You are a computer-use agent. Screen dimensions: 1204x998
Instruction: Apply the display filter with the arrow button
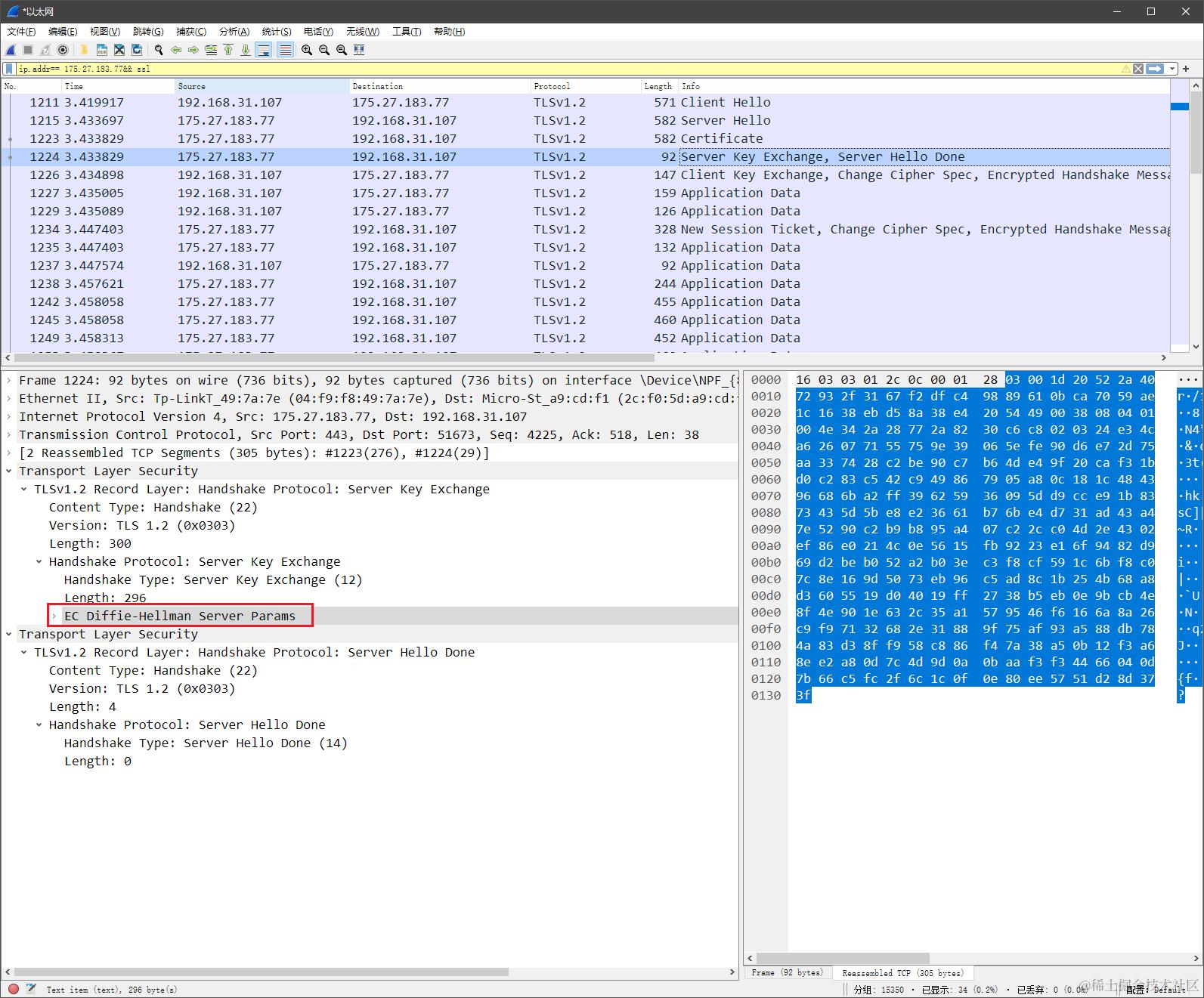[1155, 69]
